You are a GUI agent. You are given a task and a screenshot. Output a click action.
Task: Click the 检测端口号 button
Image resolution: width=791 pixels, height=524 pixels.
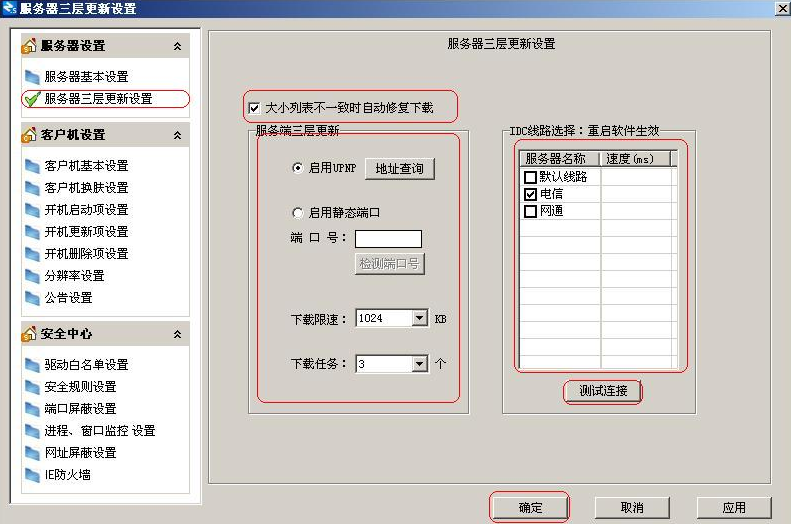click(x=389, y=264)
